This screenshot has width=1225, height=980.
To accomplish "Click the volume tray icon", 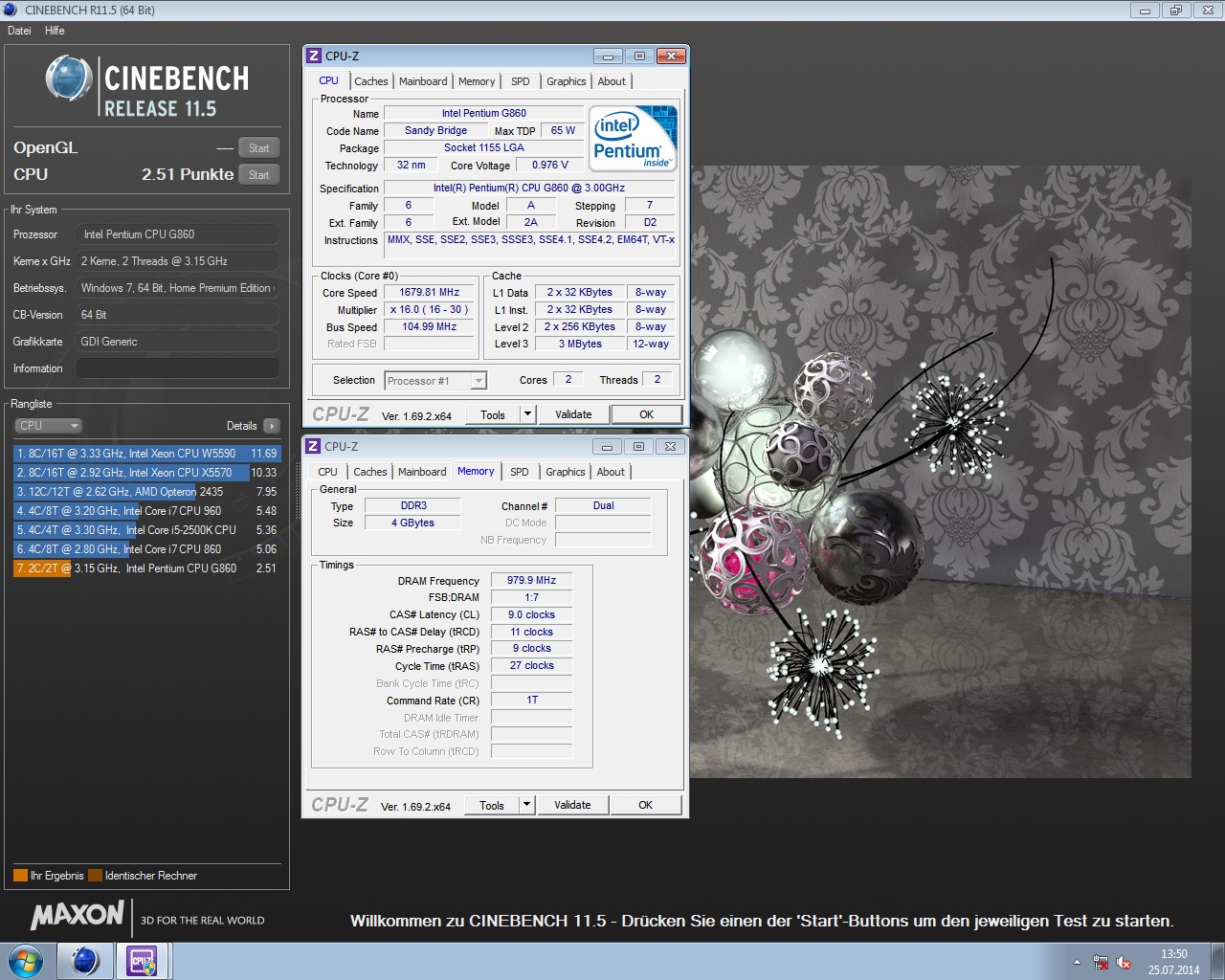I will click(1124, 963).
